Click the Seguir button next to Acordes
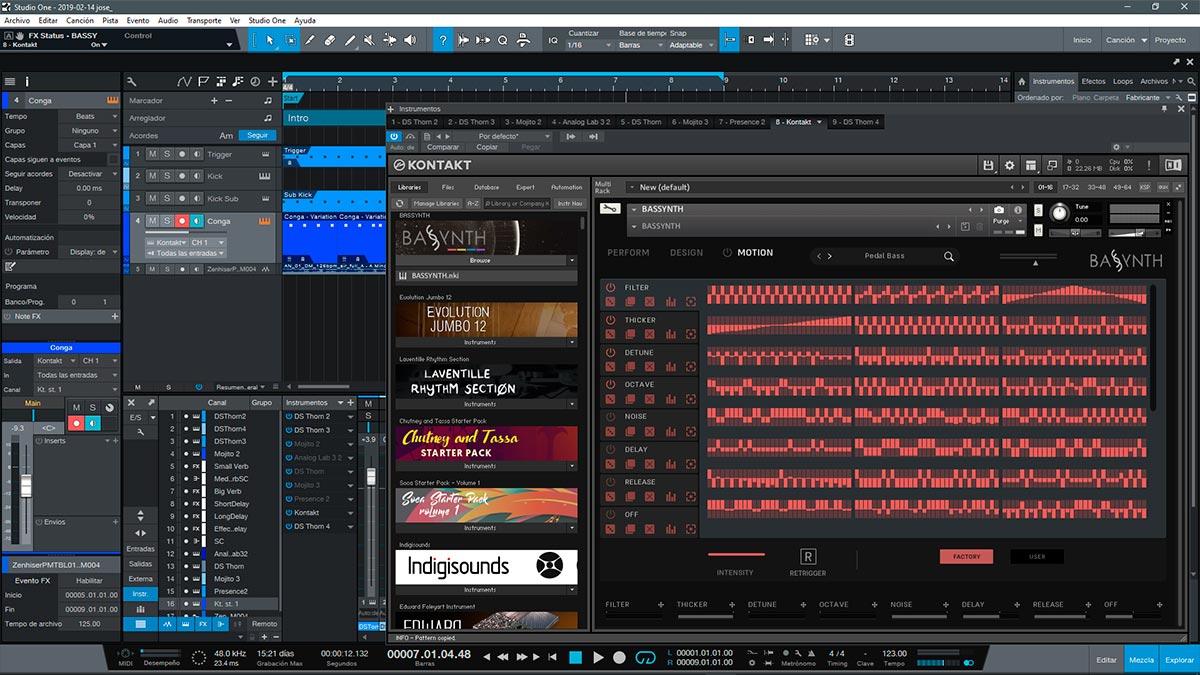The height and width of the screenshot is (675, 1200). tap(257, 135)
